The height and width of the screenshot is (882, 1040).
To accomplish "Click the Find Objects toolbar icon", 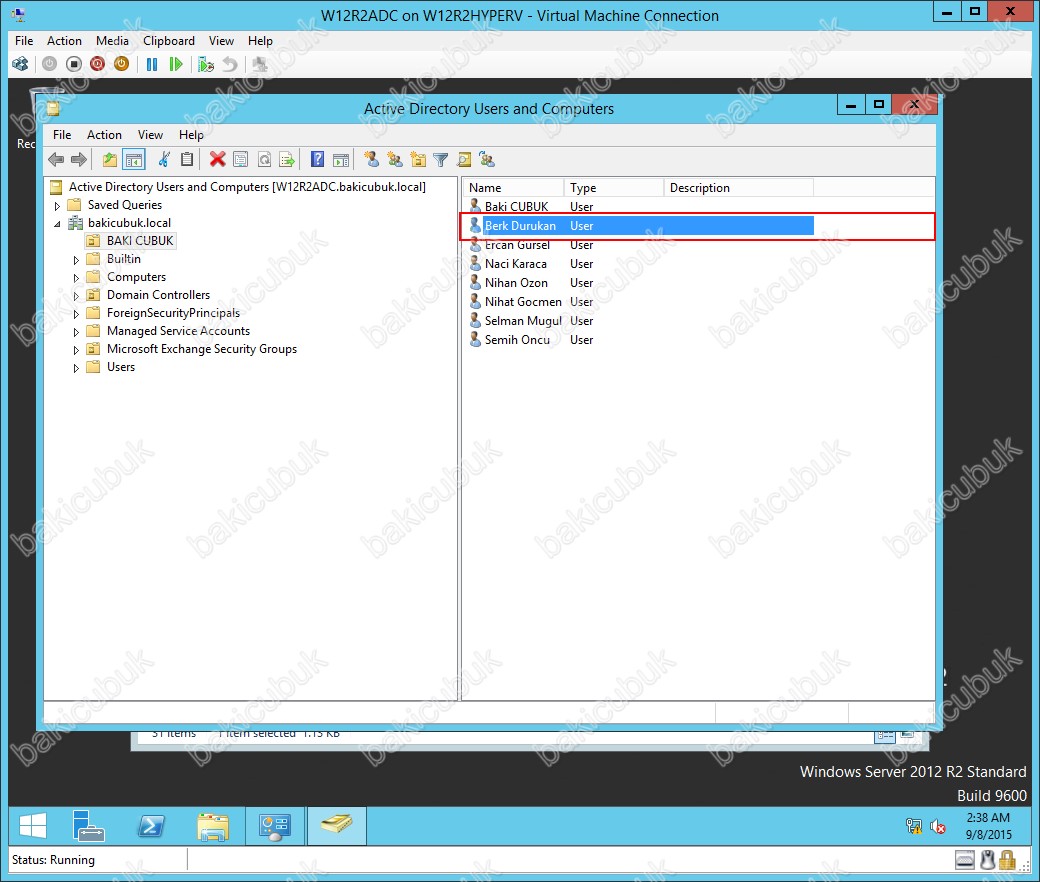I will [x=464, y=159].
